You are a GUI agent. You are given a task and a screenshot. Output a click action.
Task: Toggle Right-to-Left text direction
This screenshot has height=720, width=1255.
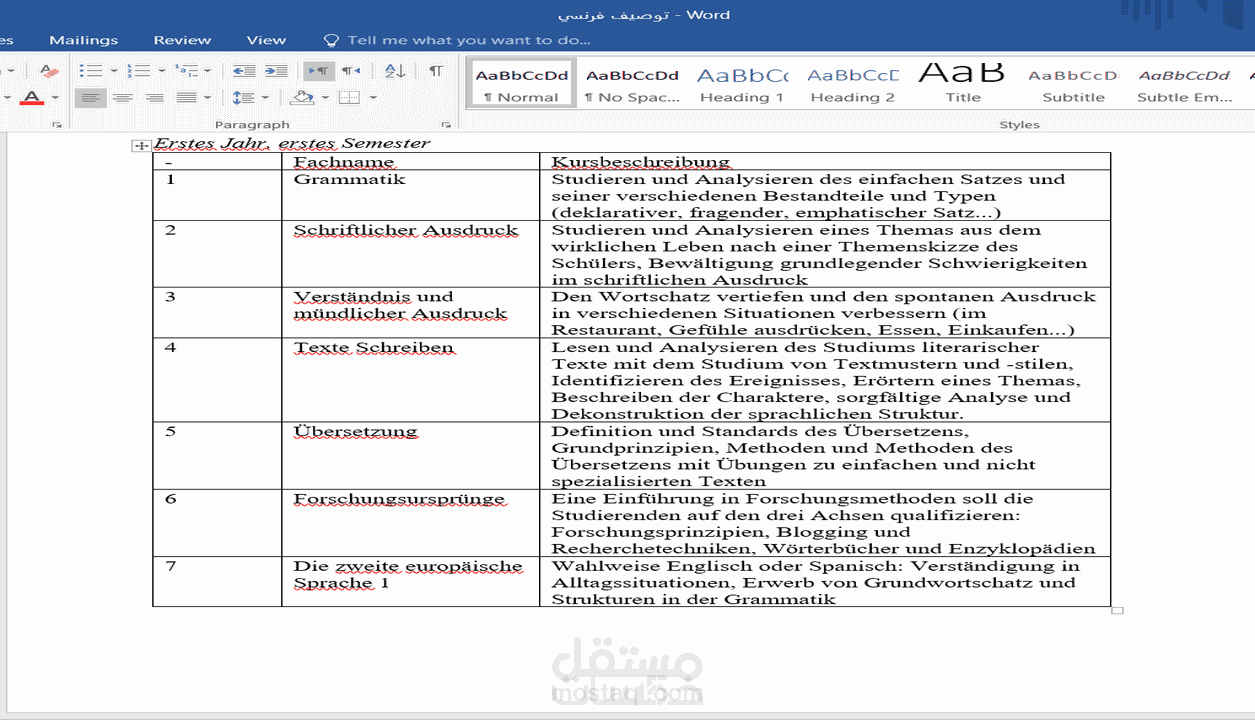[x=350, y=71]
